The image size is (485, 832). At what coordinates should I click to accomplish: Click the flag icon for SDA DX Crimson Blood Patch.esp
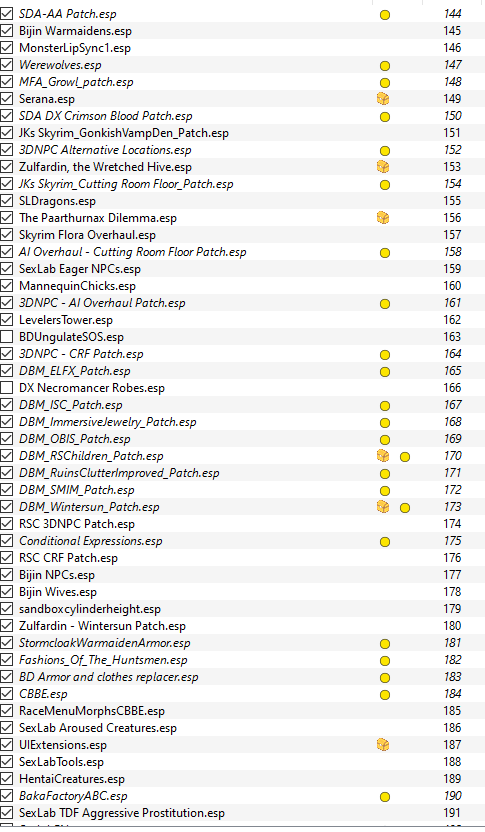click(x=385, y=117)
